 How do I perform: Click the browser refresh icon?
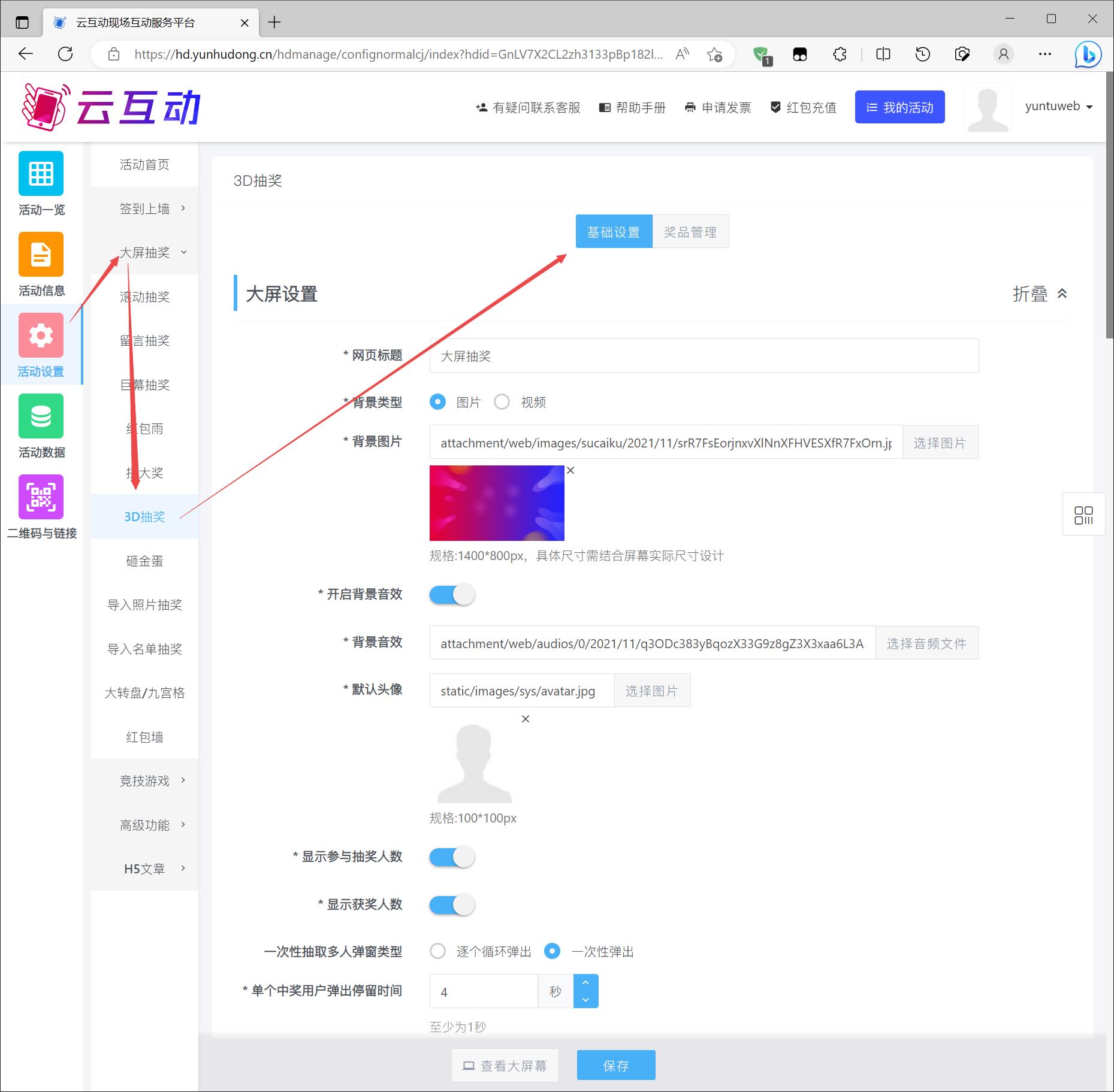(x=65, y=55)
